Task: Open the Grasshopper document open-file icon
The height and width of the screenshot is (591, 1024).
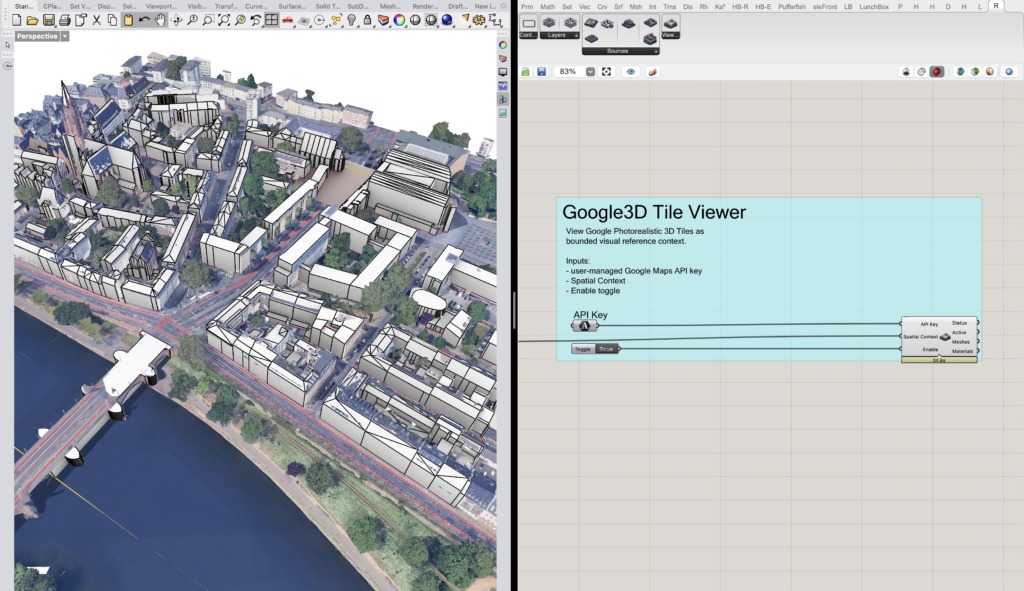Action: click(x=526, y=72)
